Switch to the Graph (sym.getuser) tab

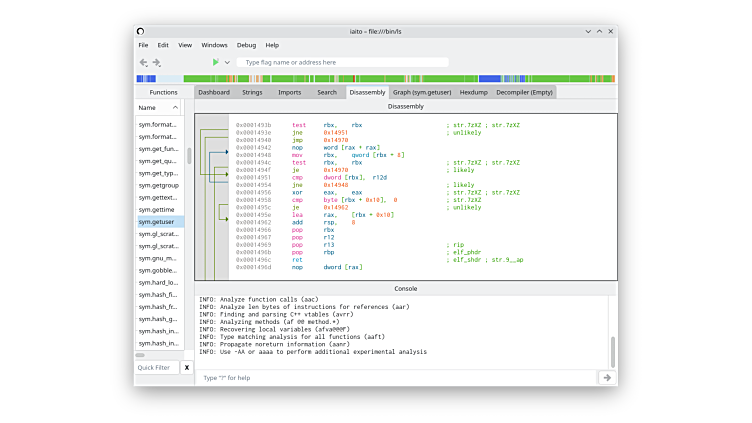point(421,92)
